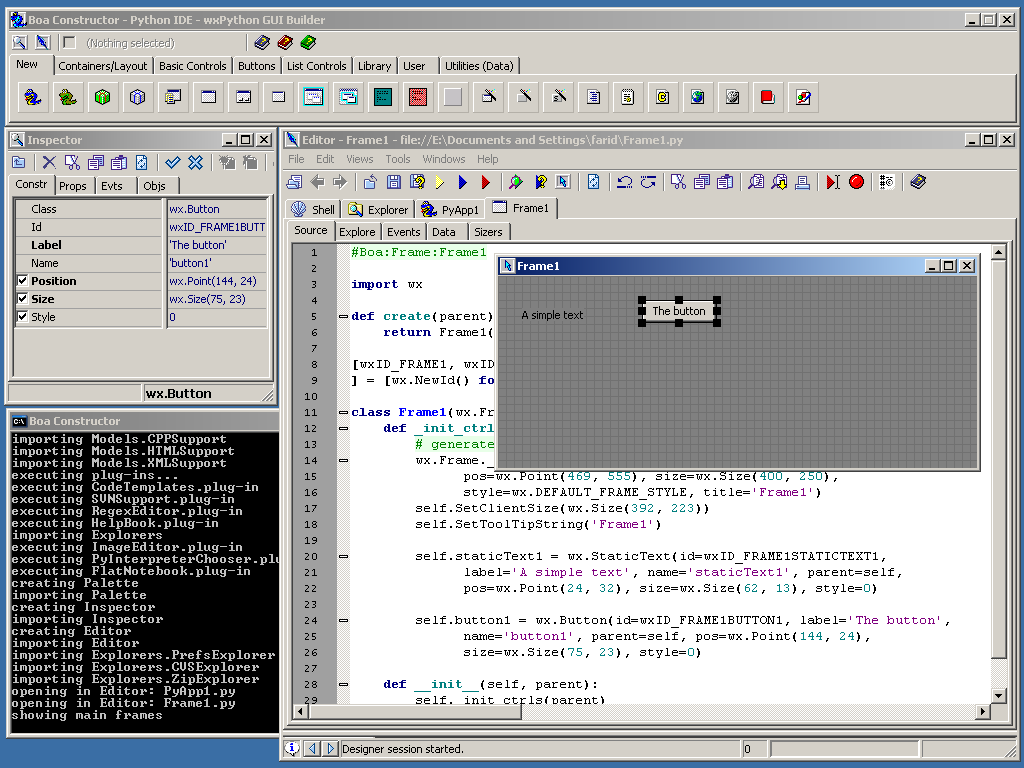Click the globe icon in the New palette
This screenshot has height=768, width=1024.
click(x=697, y=97)
